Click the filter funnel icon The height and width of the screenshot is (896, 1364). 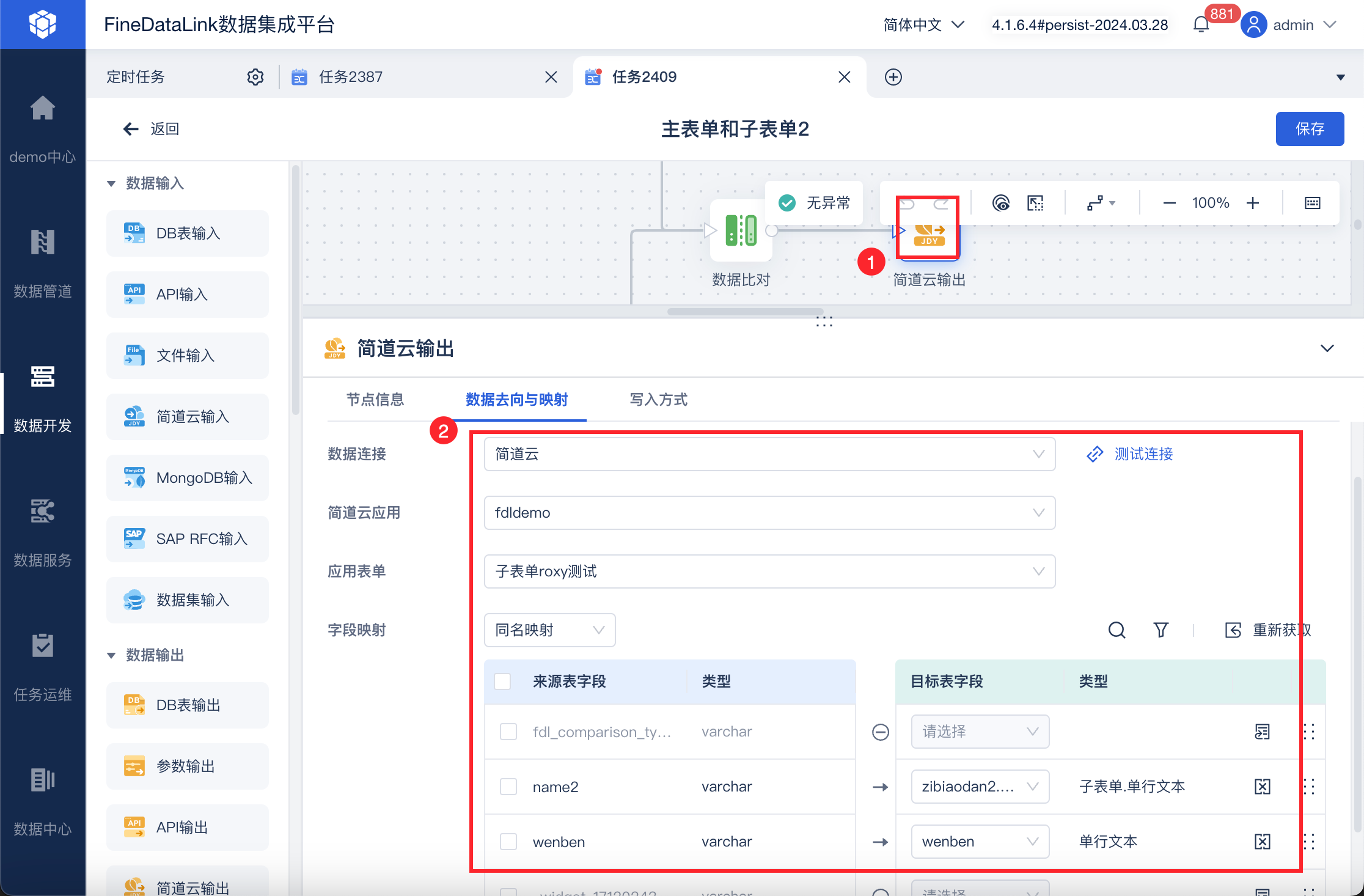(x=1160, y=630)
